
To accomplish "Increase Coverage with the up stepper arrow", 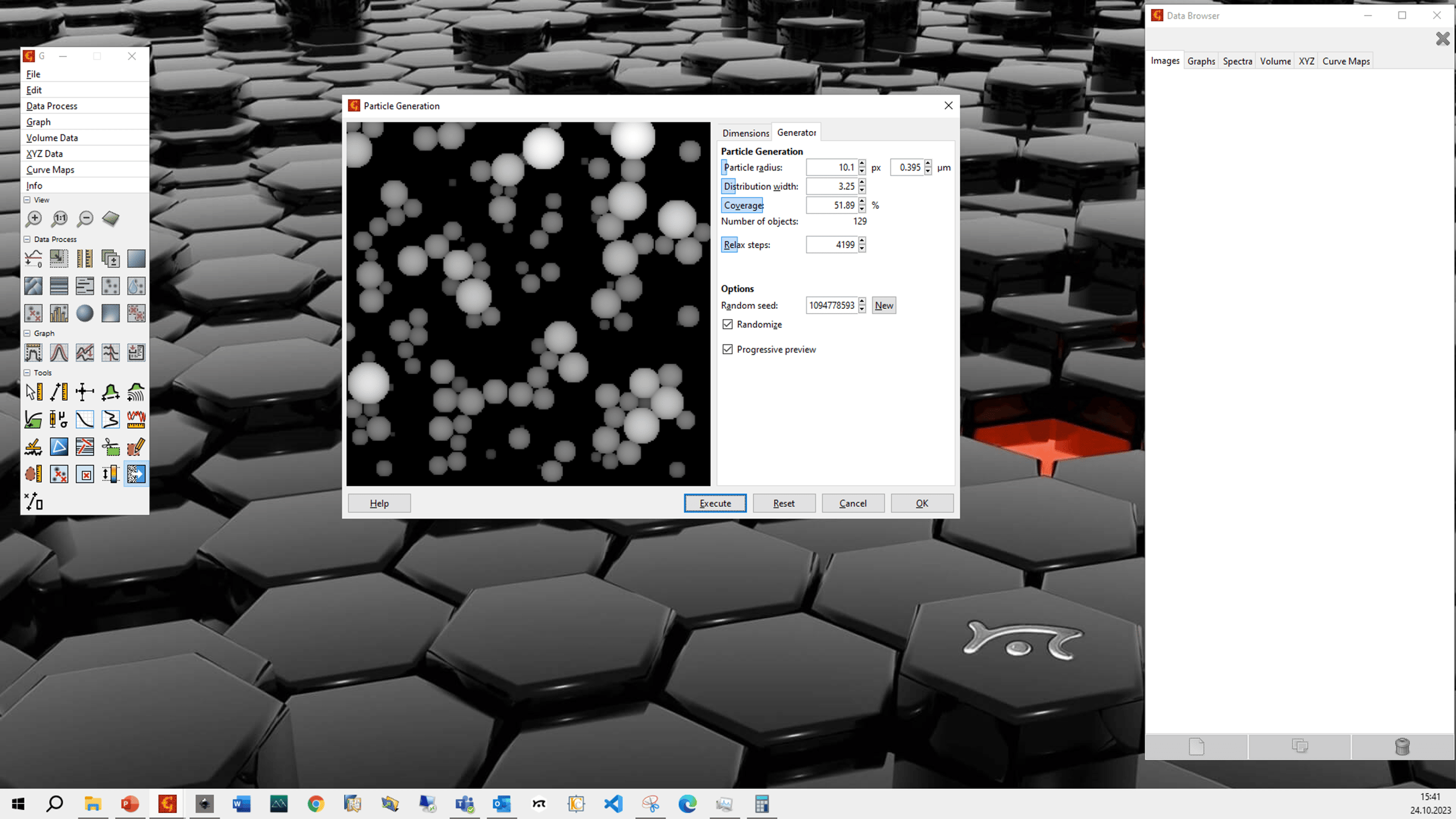I will (862, 202).
